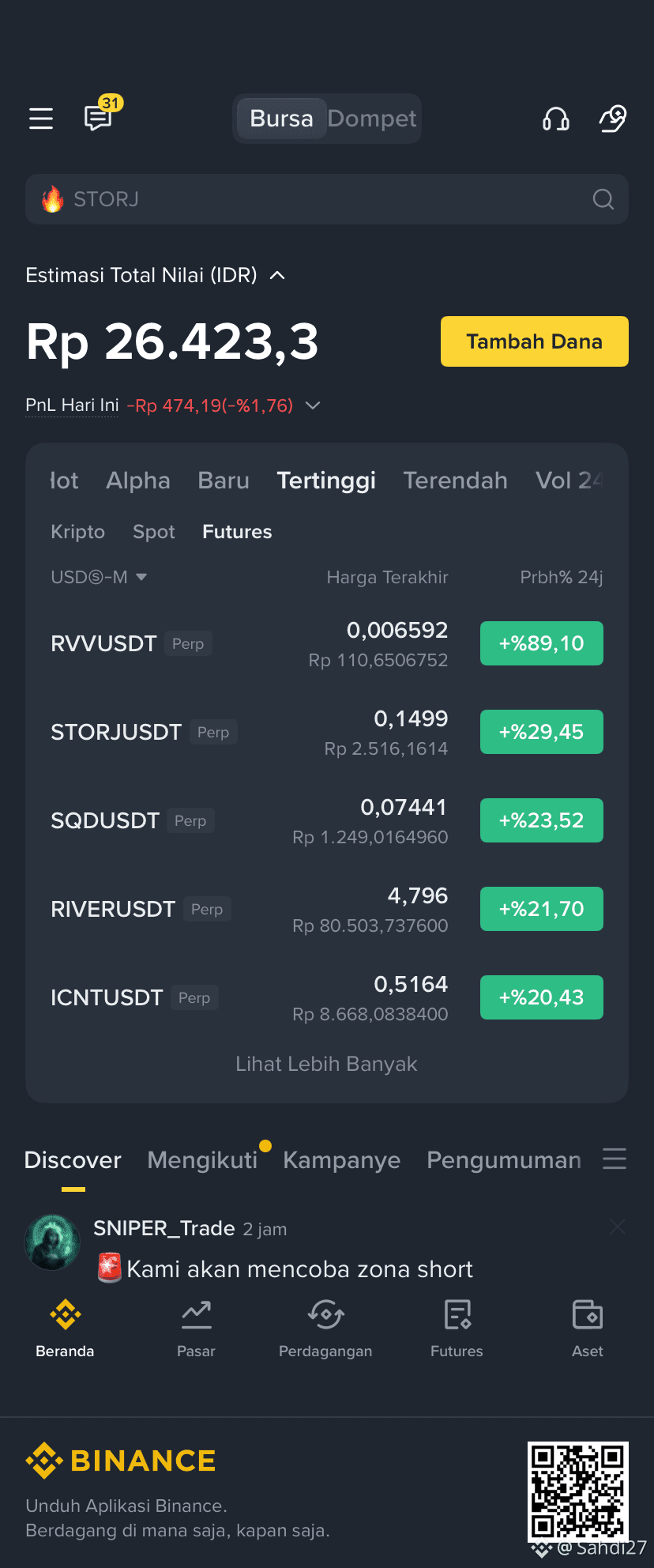This screenshot has height=1568, width=654.
Task: Open the hamburger menu
Action: tap(41, 119)
